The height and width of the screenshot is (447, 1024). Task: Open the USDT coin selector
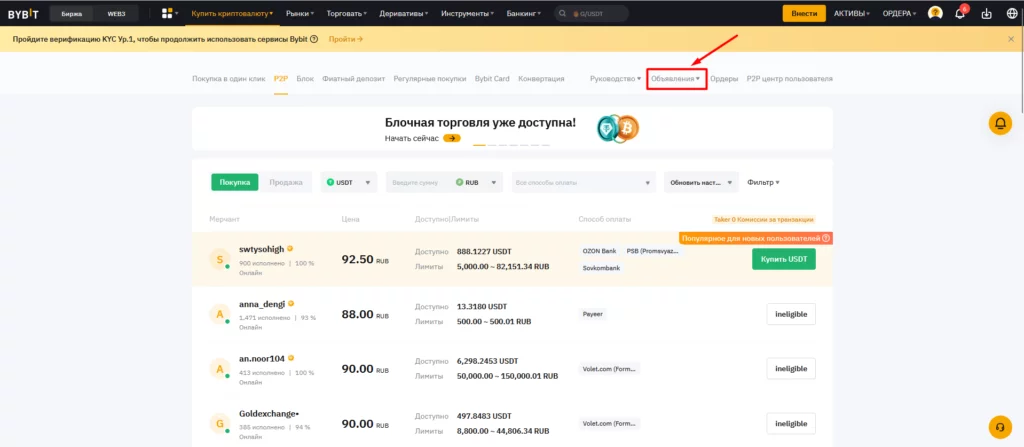[349, 182]
